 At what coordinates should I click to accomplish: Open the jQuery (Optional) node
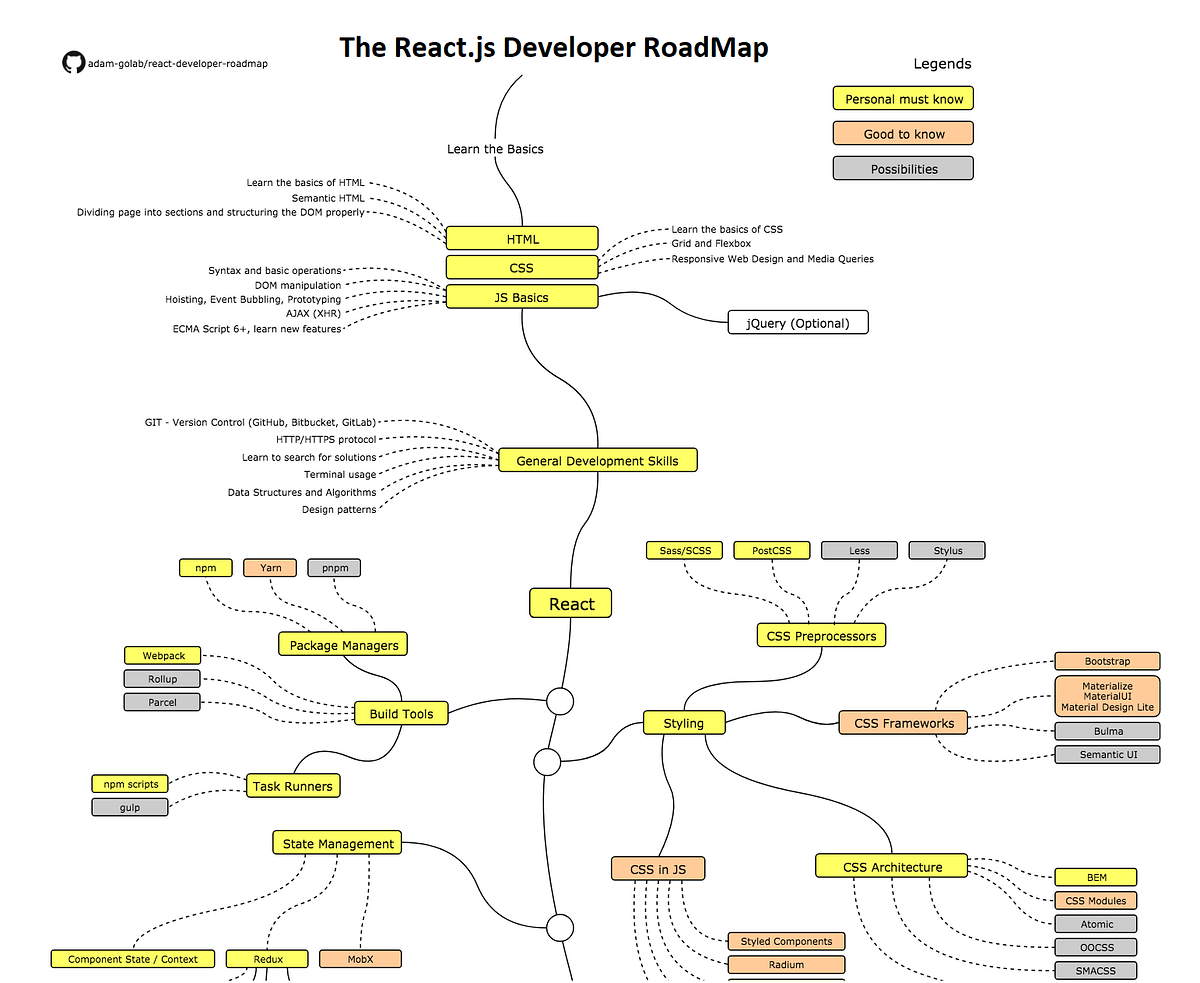click(798, 322)
